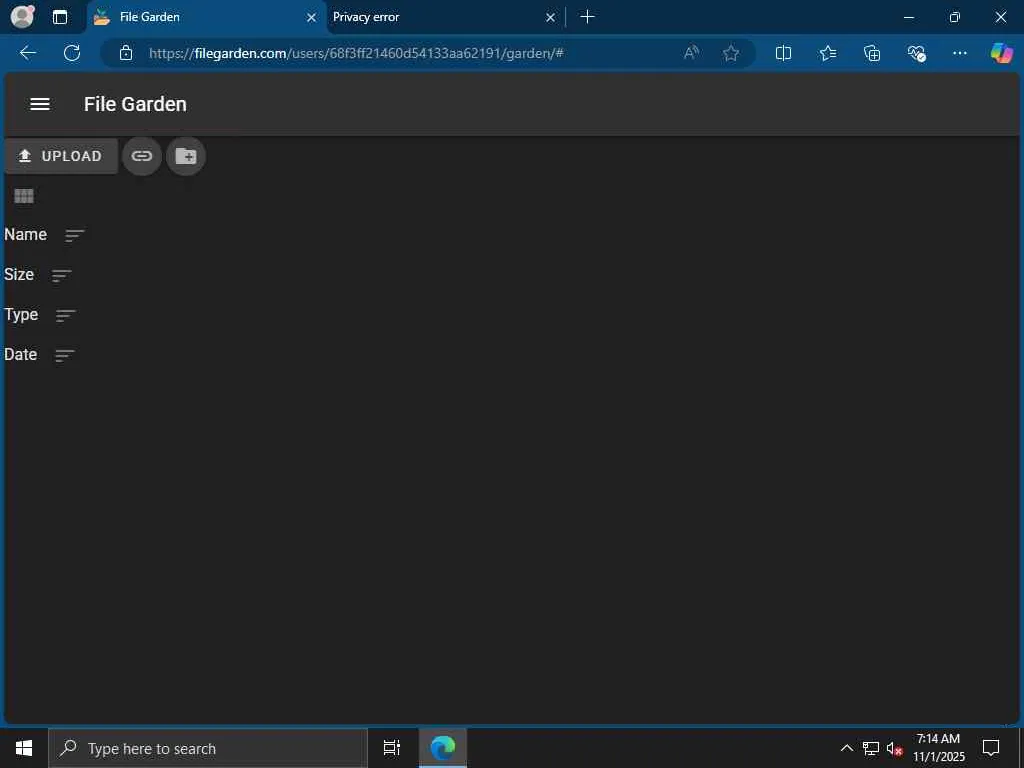Open the network status tray icon
This screenshot has height=768, width=1024.
871,748
